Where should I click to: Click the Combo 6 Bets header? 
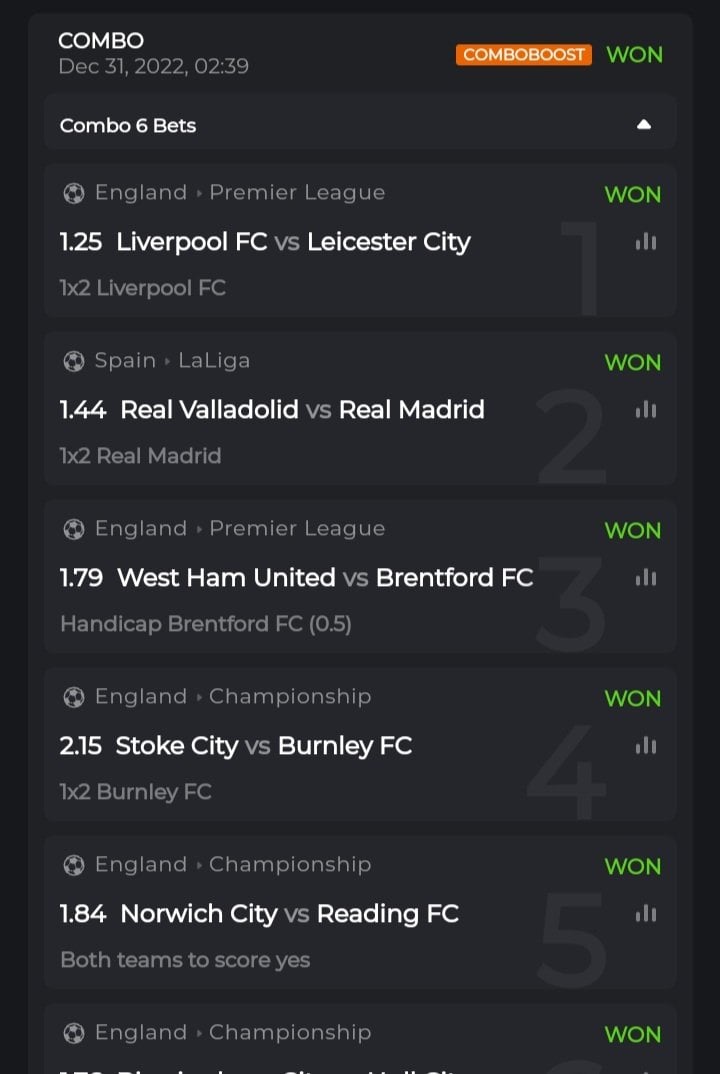click(x=128, y=126)
